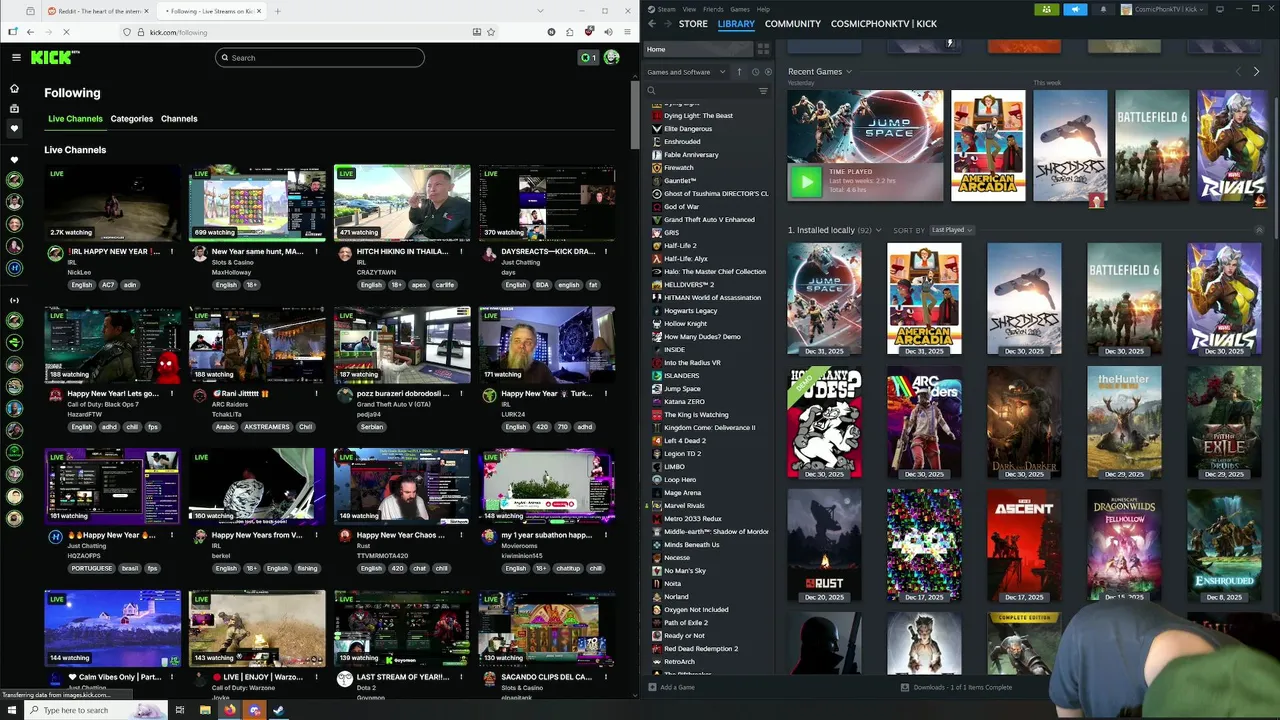Open Firefox from Windows taskbar

[229, 710]
